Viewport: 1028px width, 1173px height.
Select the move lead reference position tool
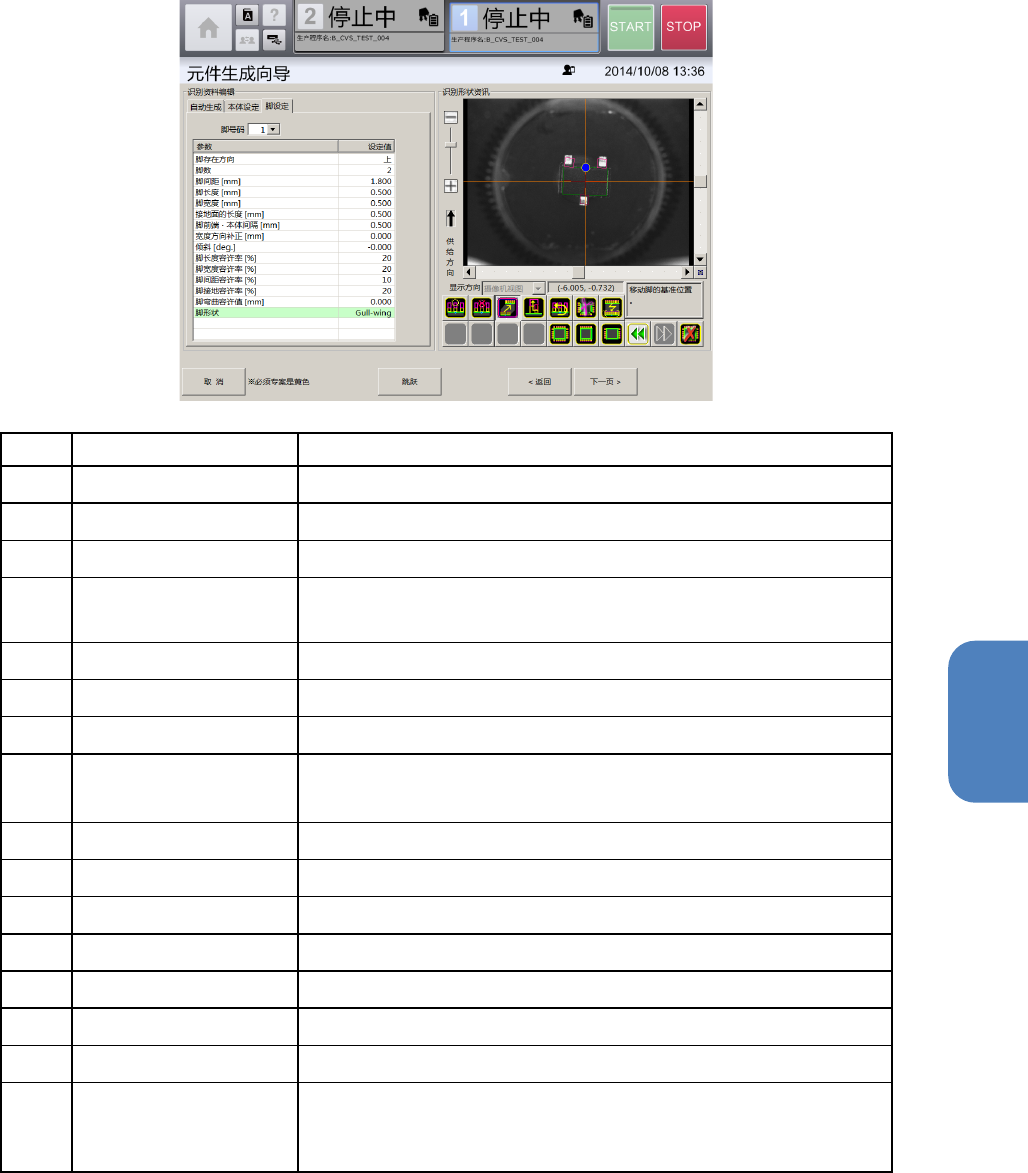click(x=508, y=307)
